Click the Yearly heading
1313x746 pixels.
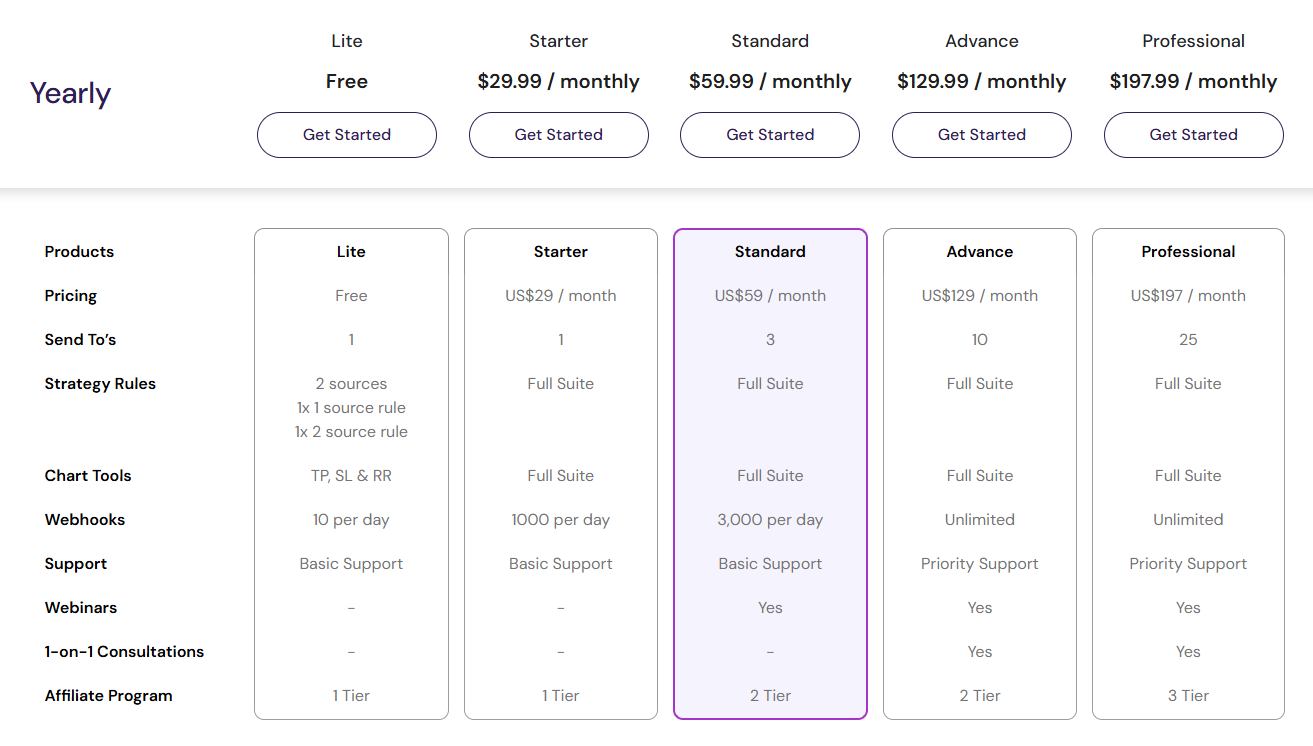click(x=70, y=93)
